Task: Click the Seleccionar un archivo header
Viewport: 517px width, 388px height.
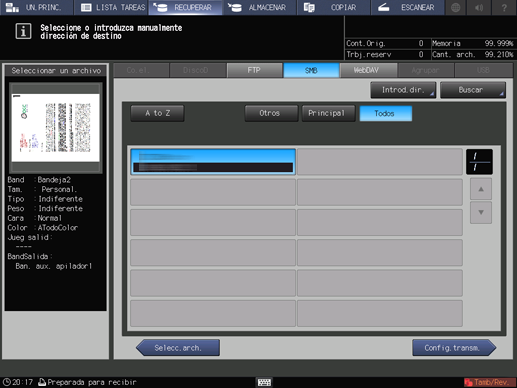Action: [56, 70]
